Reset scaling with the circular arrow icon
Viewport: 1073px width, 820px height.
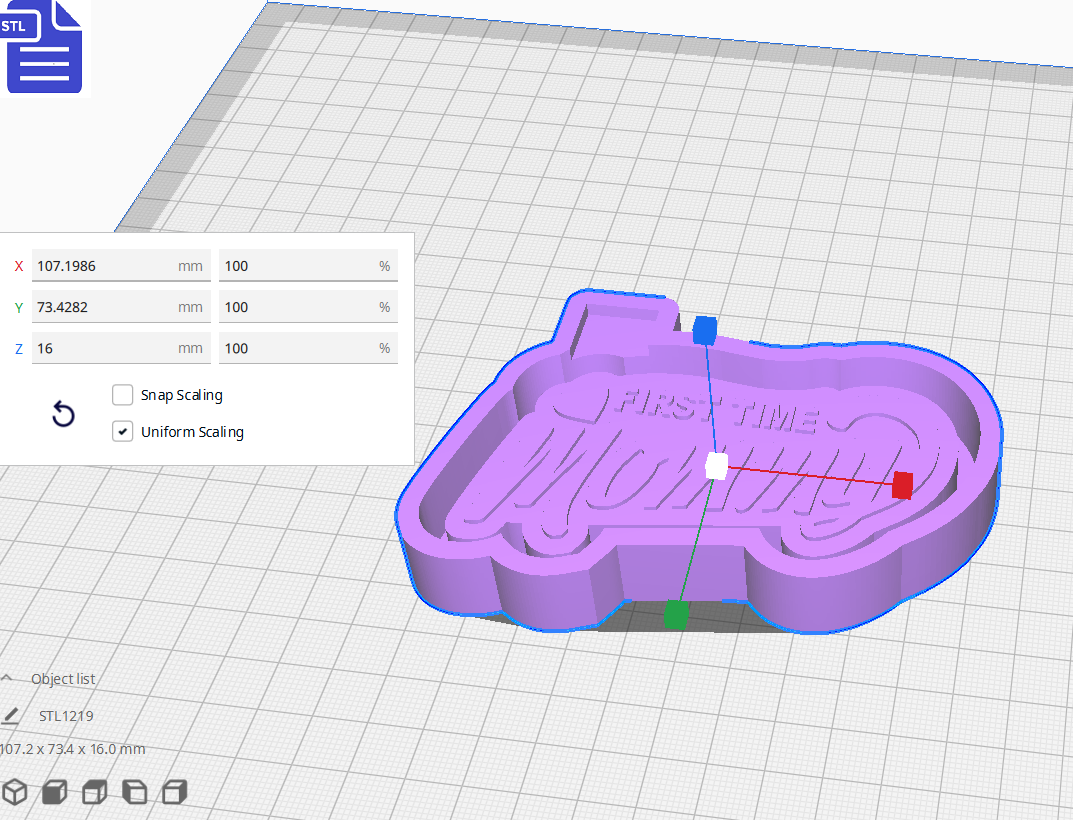pos(63,413)
